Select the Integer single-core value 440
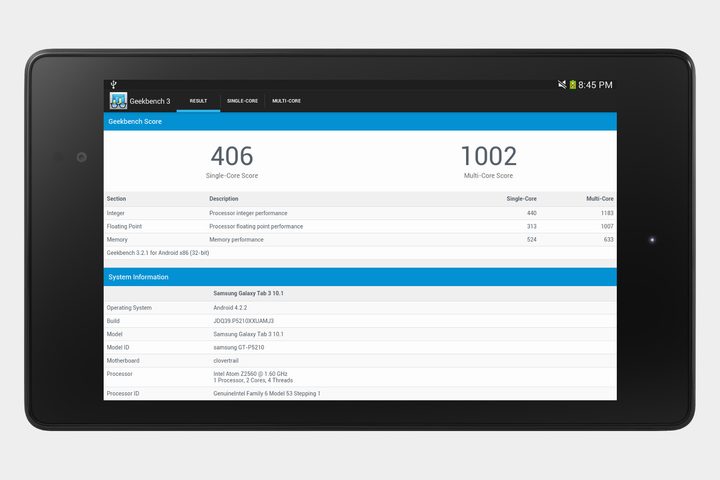Viewport: 720px width, 480px height. (532, 213)
